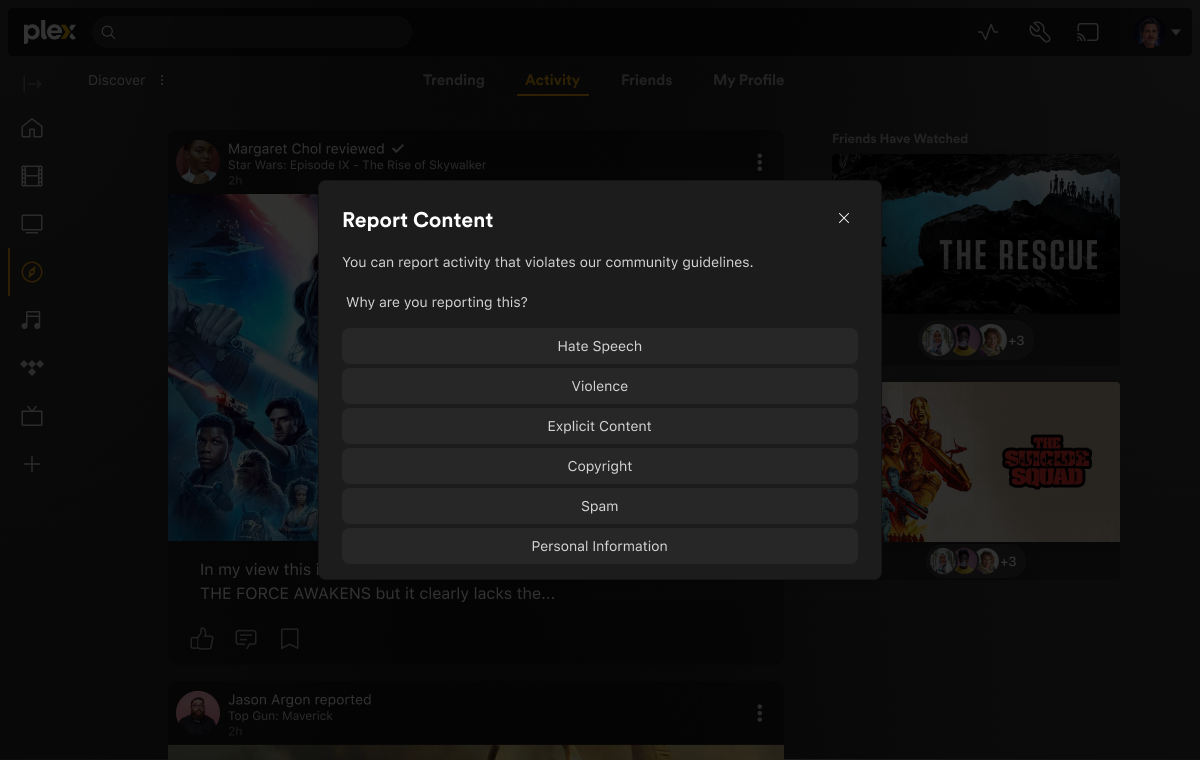Open settings wrench icon
Viewport: 1200px width, 760px height.
(x=1039, y=32)
